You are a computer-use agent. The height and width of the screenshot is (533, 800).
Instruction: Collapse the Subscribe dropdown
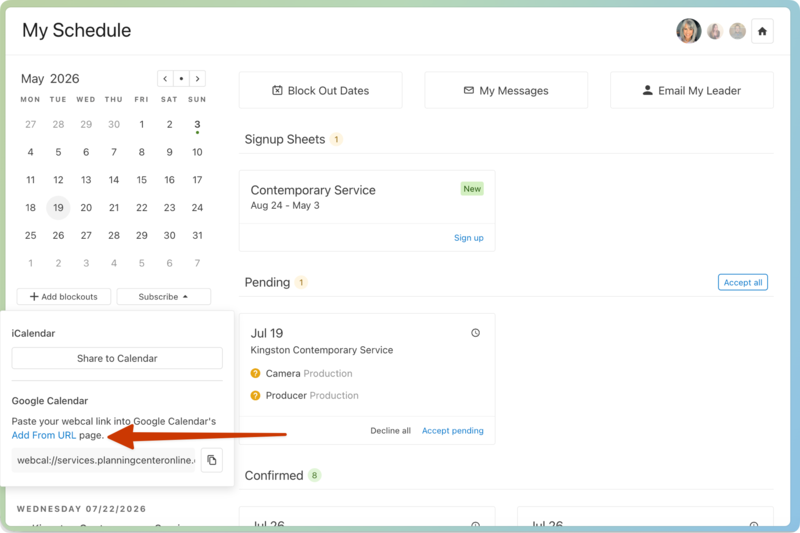tap(164, 297)
